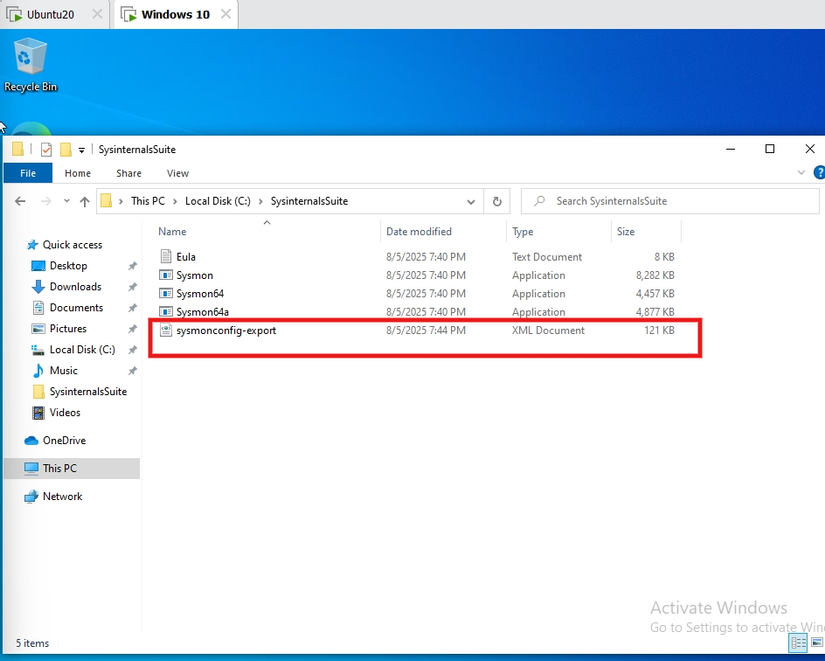Select the Sysmon application icon

(x=166, y=275)
